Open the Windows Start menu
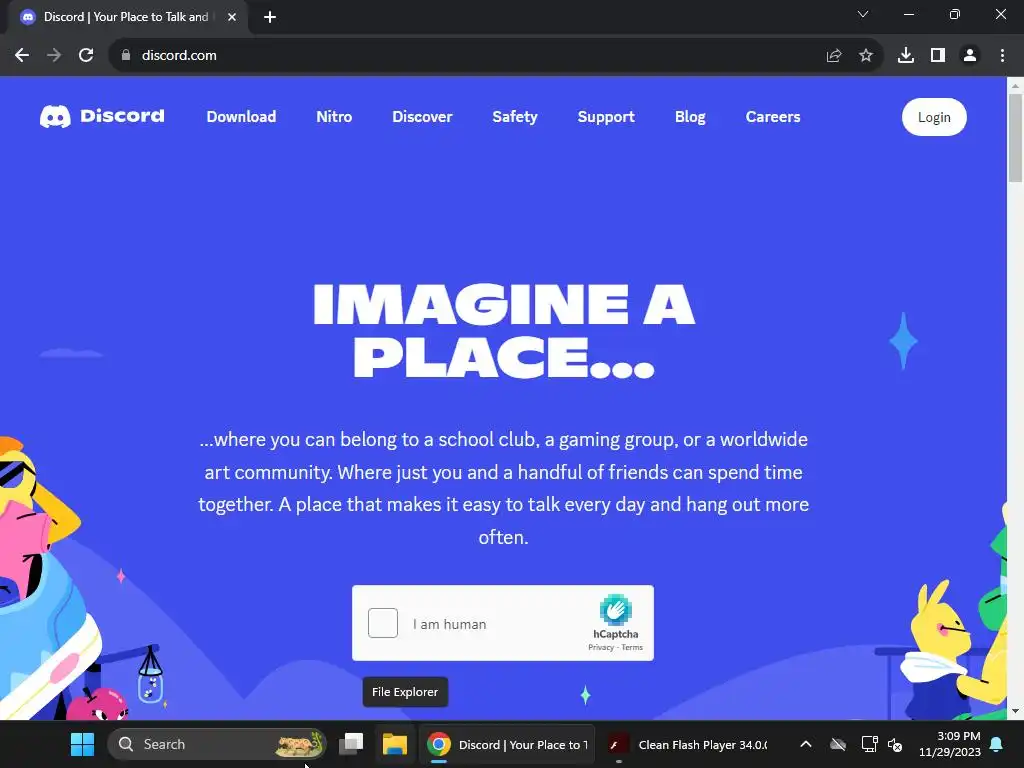 [82, 744]
